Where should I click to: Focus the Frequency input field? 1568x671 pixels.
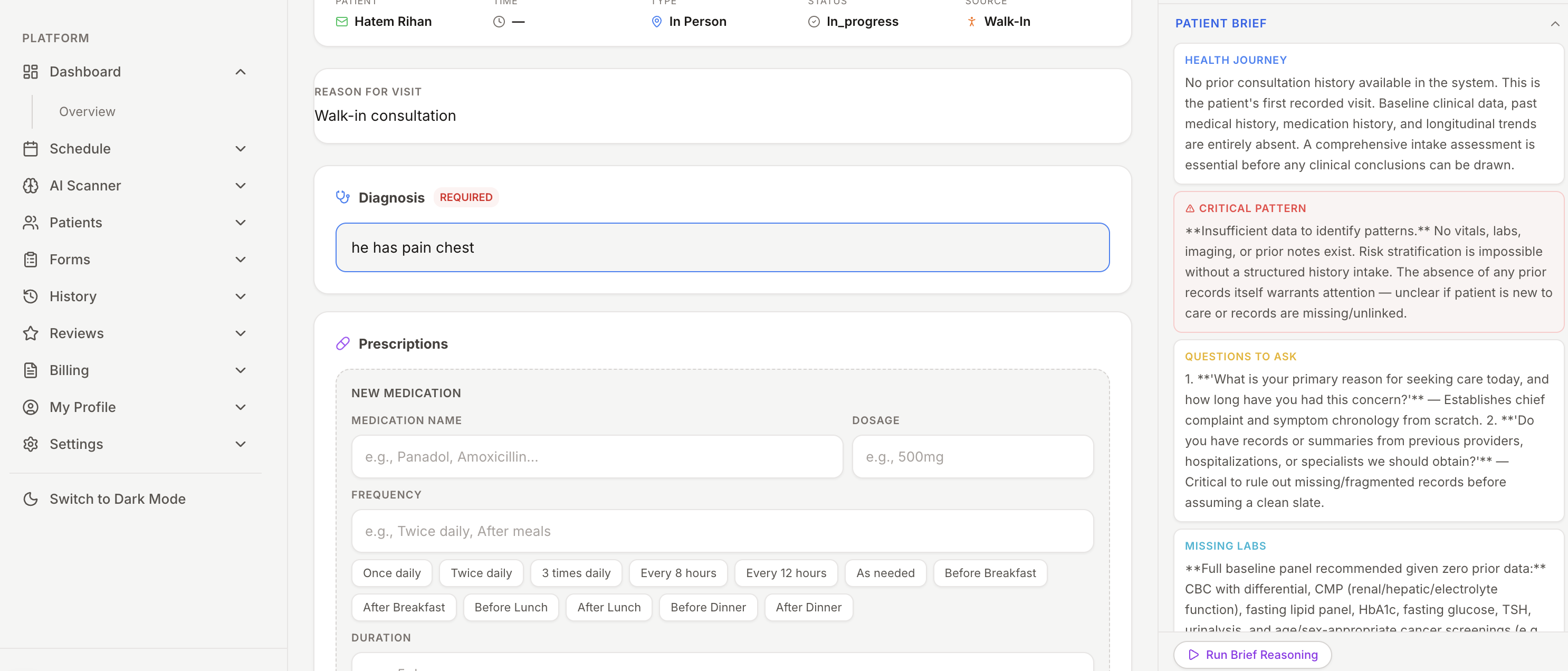coord(722,531)
